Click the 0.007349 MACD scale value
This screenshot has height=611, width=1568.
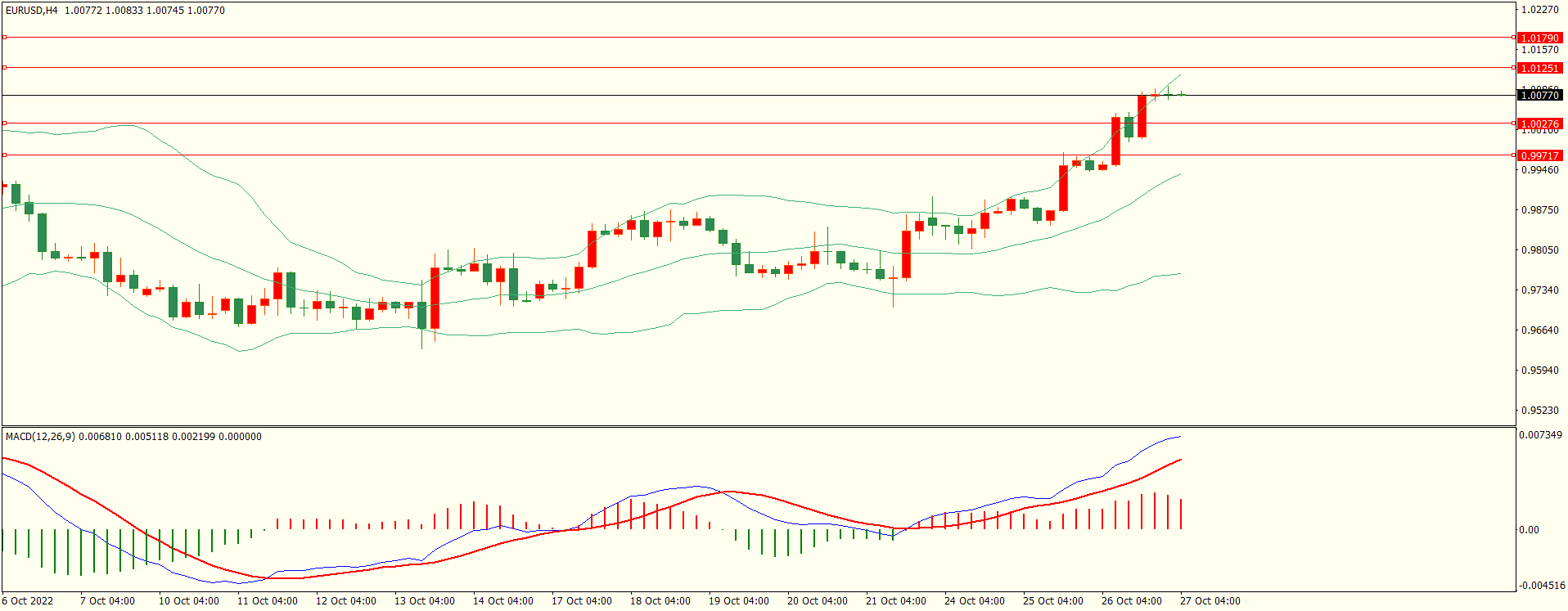click(x=1540, y=435)
